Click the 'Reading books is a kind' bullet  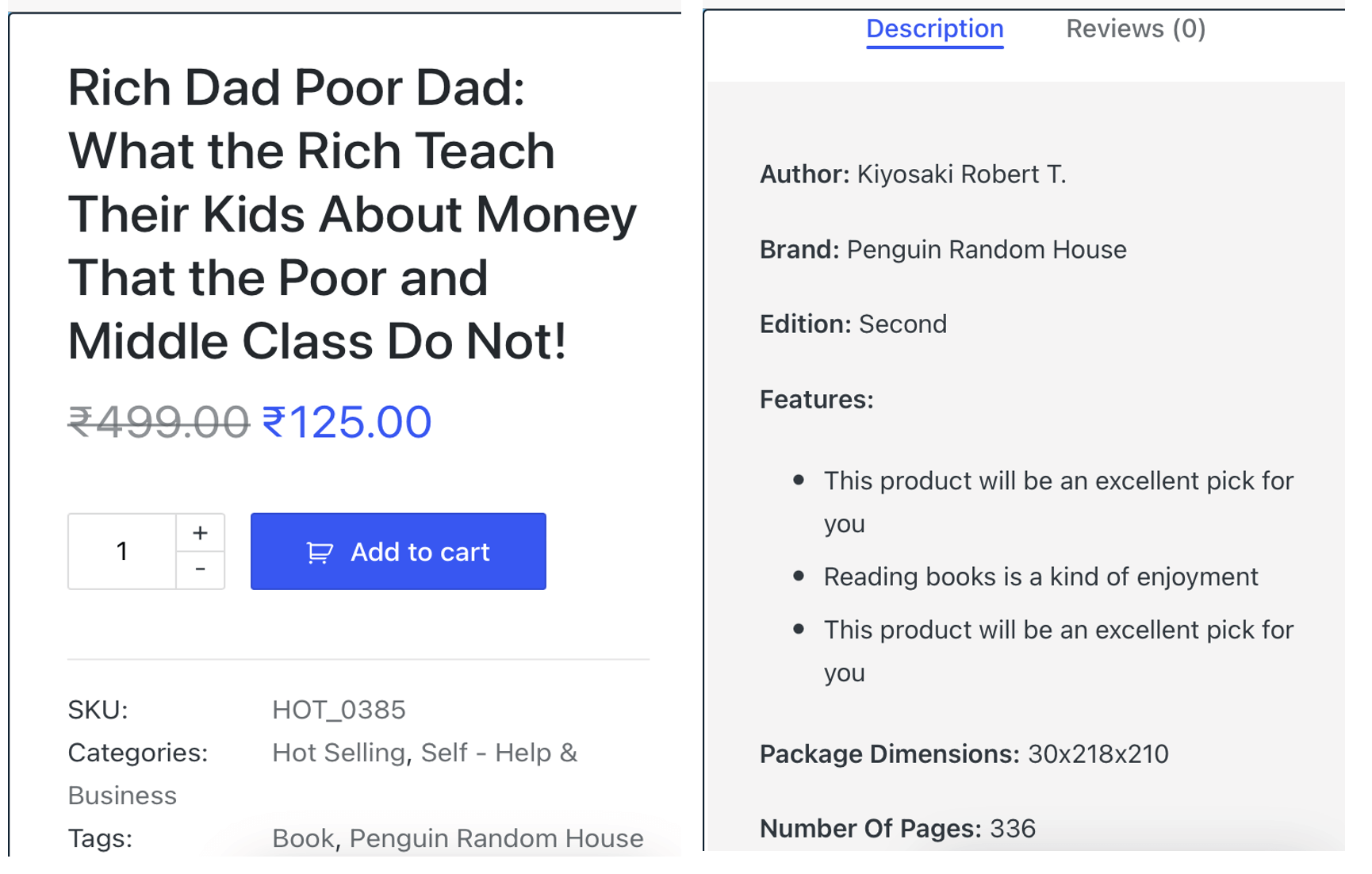[x=1040, y=577]
